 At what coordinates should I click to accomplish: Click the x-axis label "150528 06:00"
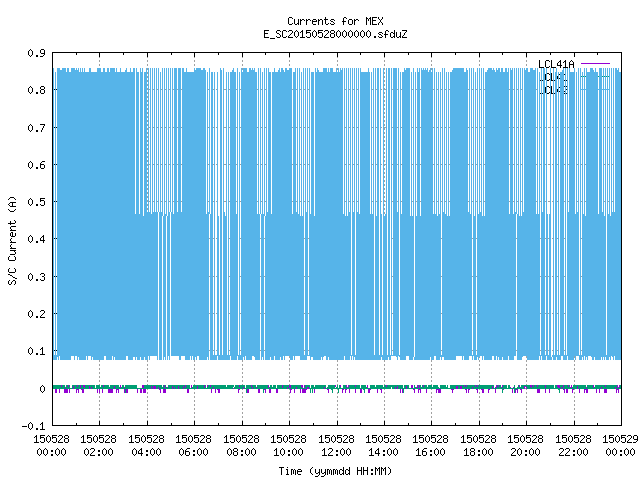tap(193, 446)
